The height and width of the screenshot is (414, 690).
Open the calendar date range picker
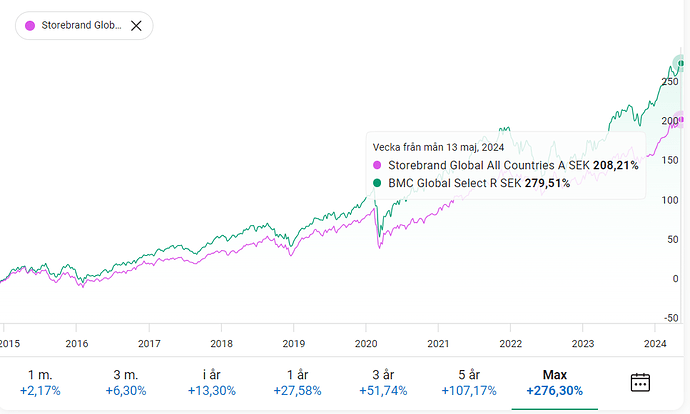(x=640, y=382)
